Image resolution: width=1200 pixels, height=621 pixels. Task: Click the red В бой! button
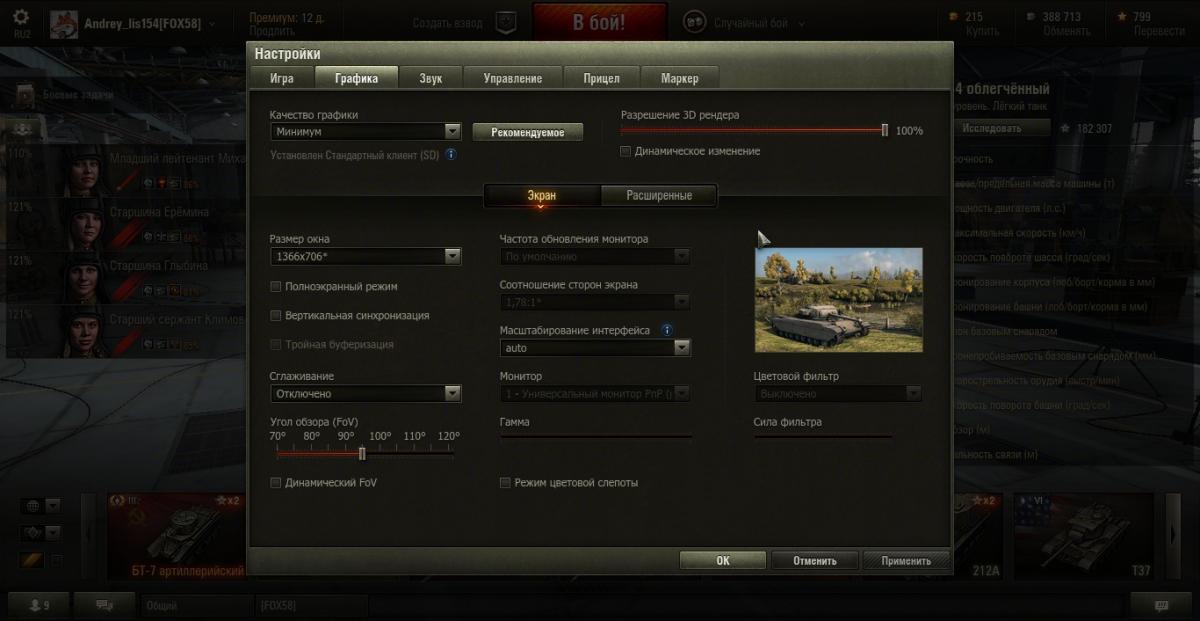[600, 22]
